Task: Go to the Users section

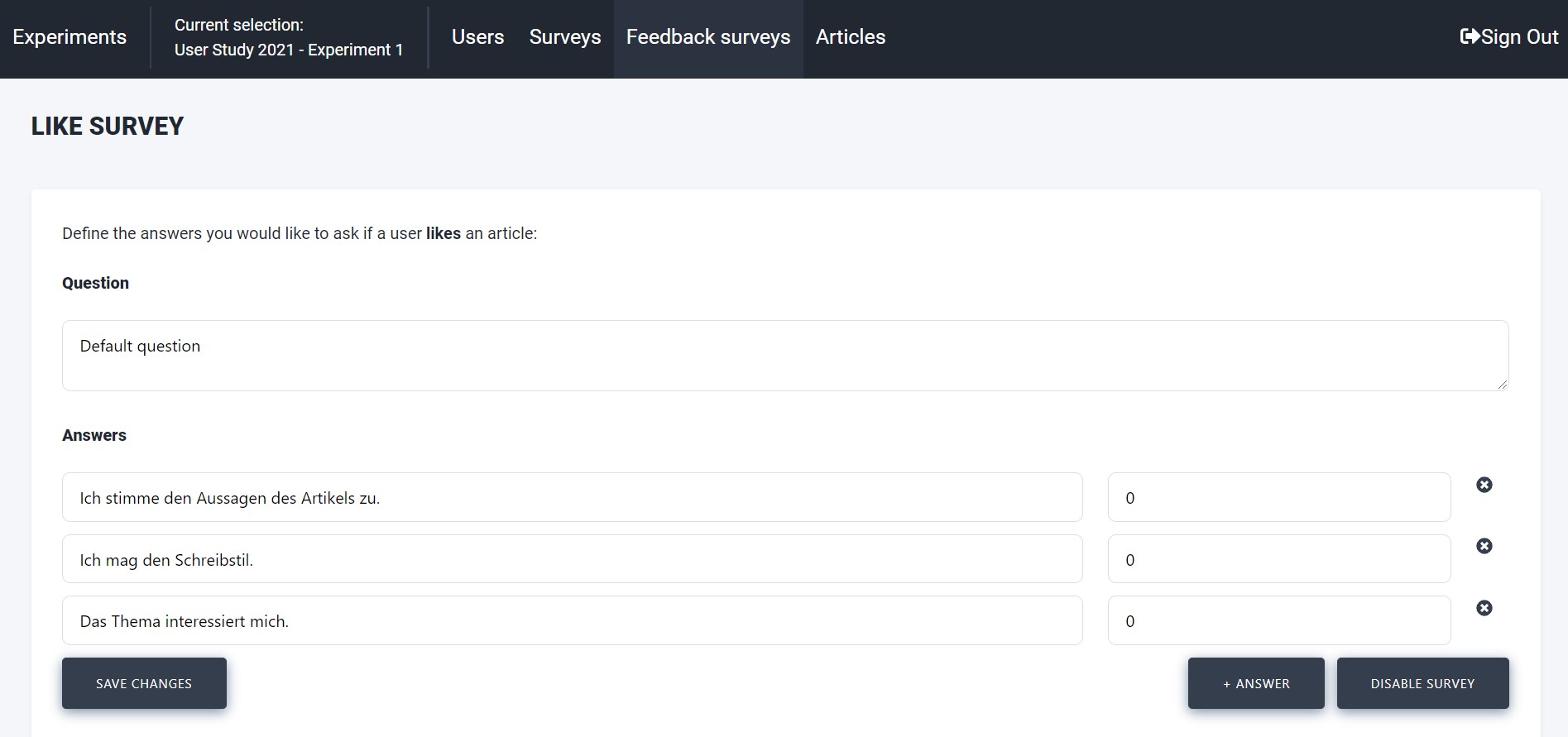Action: pos(477,37)
